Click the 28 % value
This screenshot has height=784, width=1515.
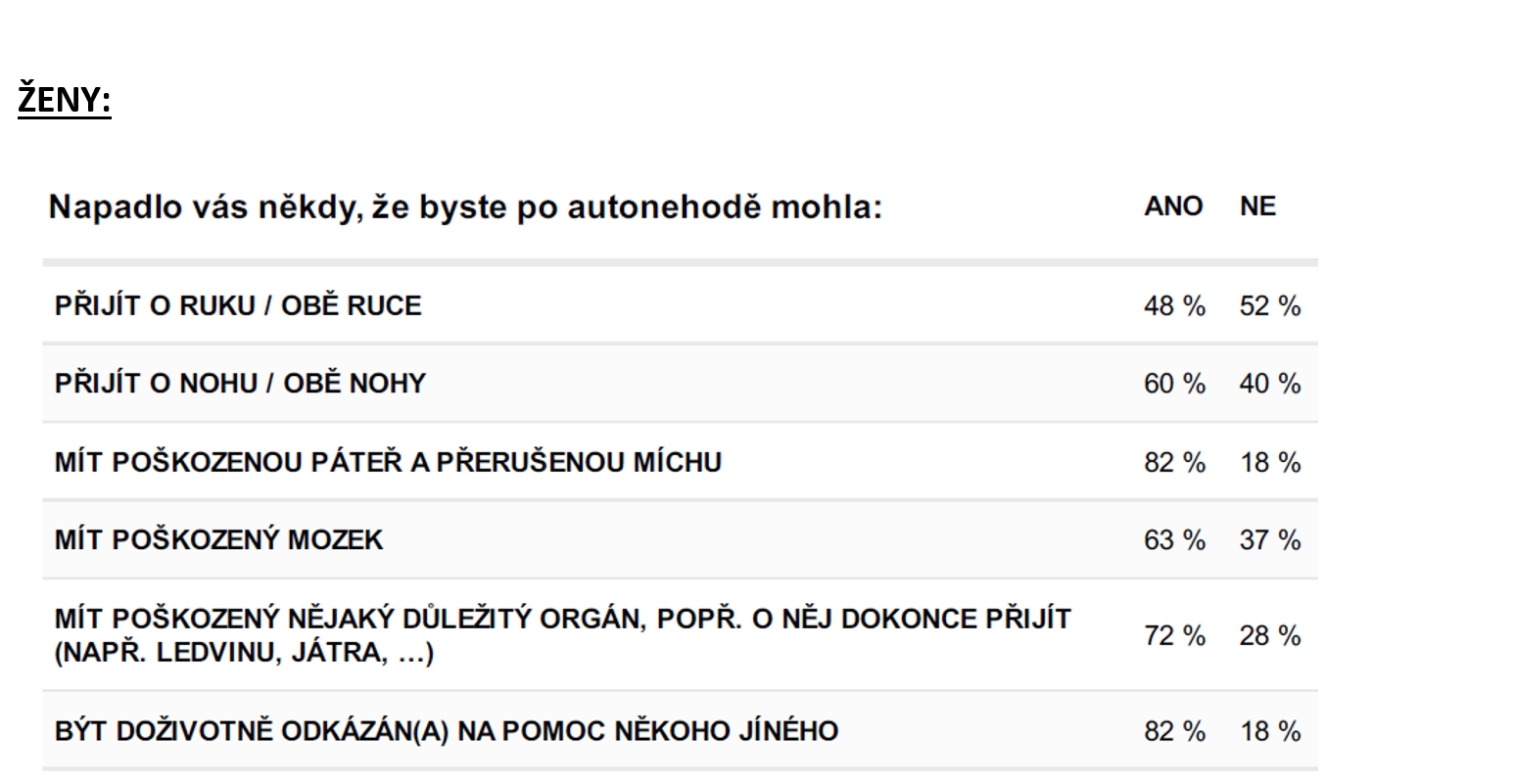click(1270, 636)
